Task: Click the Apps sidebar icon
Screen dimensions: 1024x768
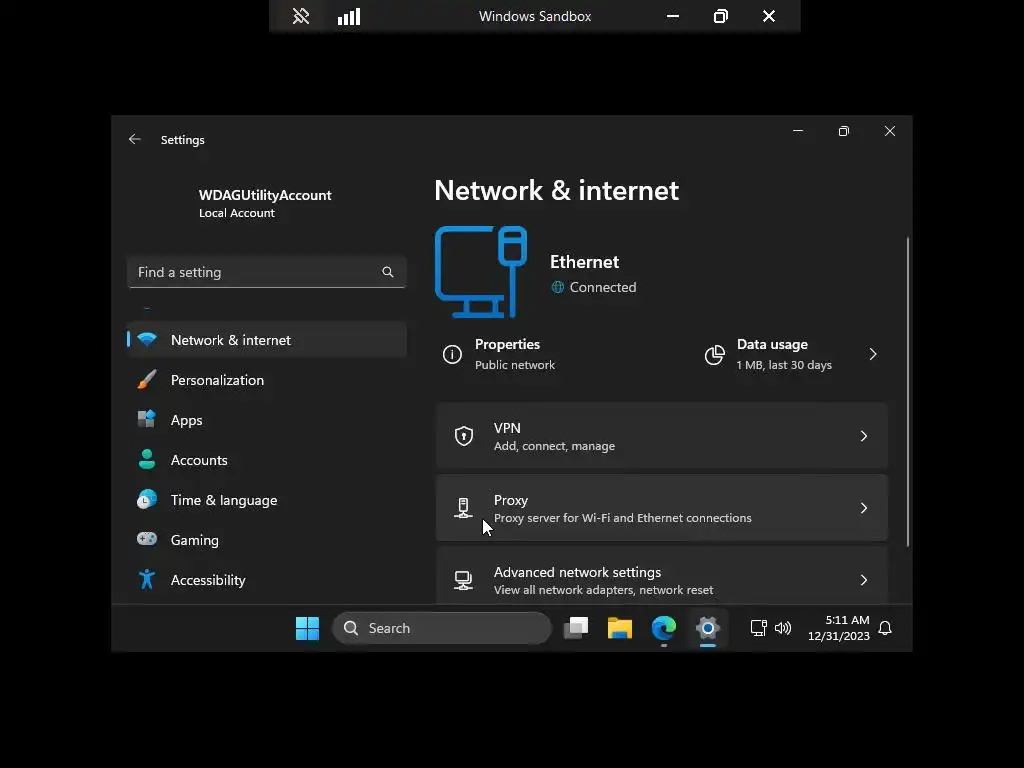Action: tap(147, 419)
